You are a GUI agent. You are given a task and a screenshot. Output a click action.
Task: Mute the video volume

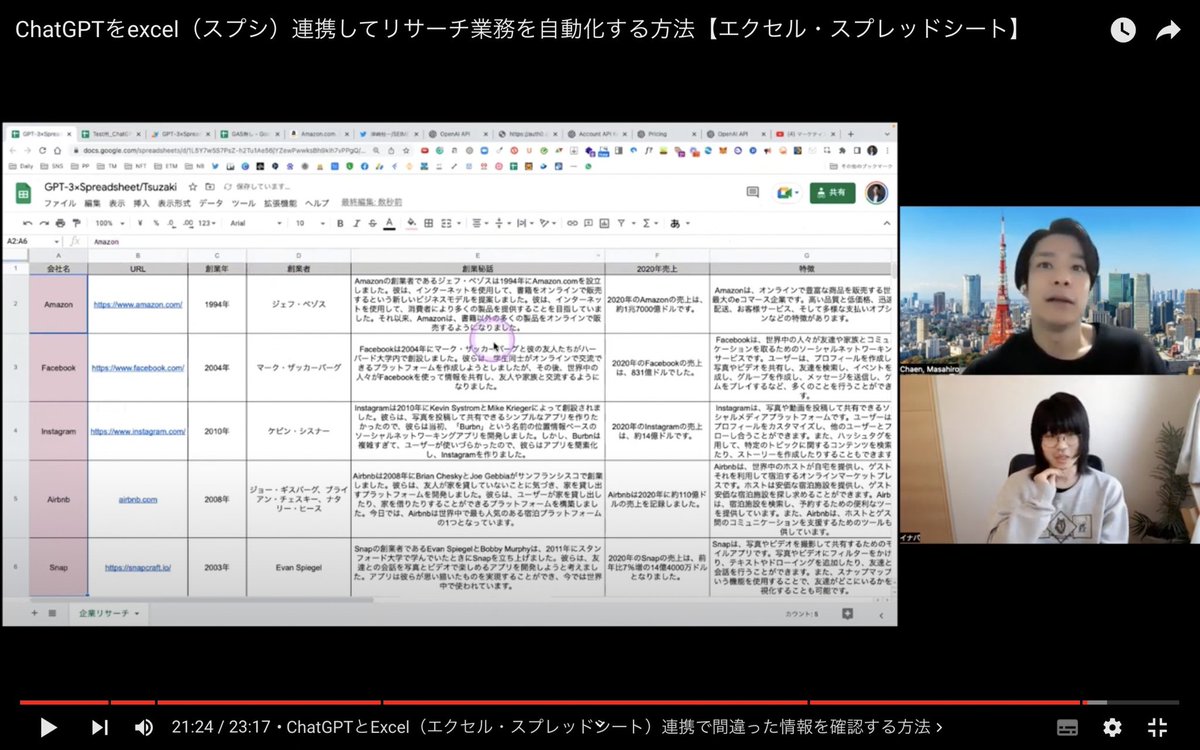point(144,727)
